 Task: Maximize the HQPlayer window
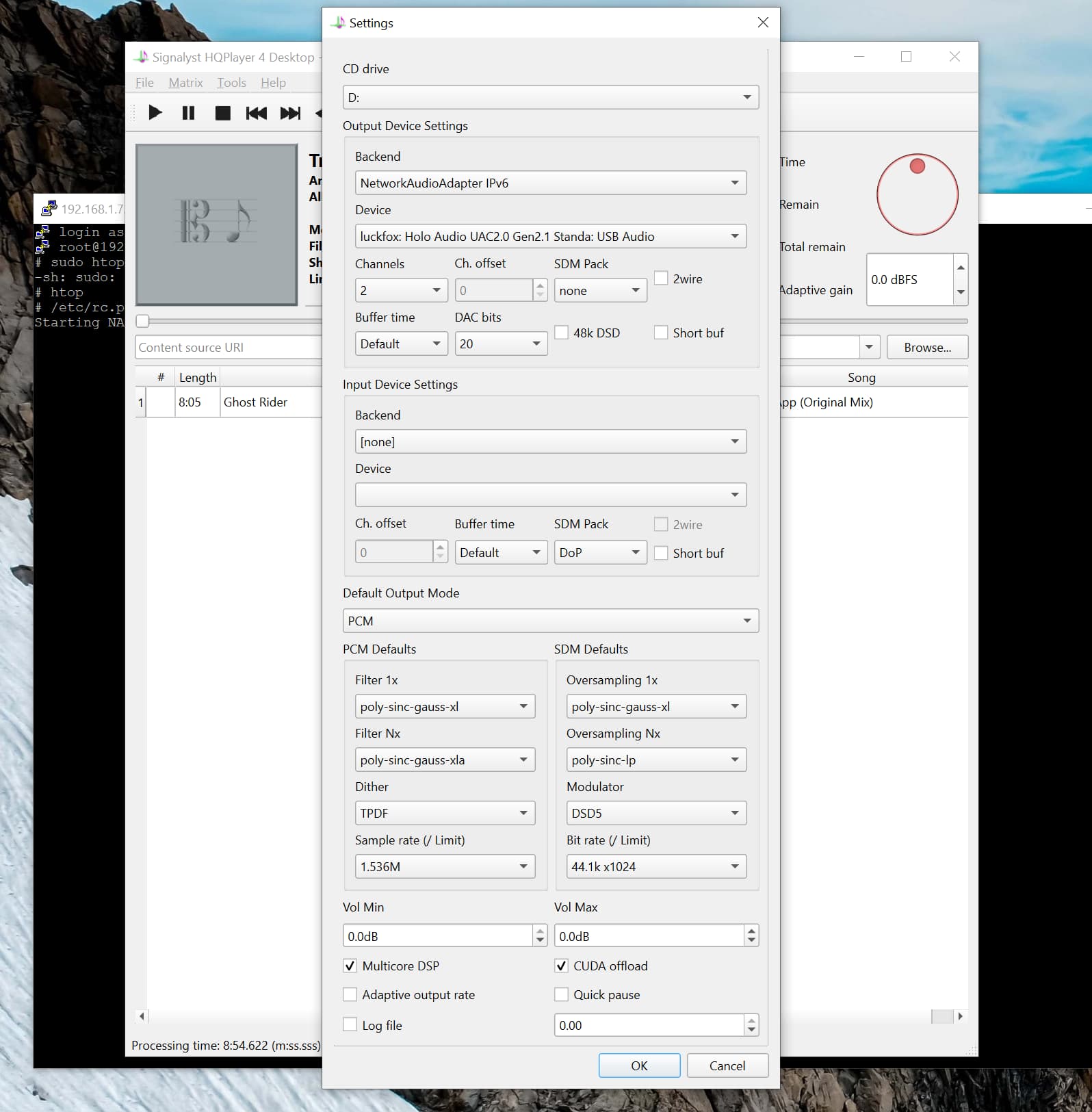pos(906,57)
